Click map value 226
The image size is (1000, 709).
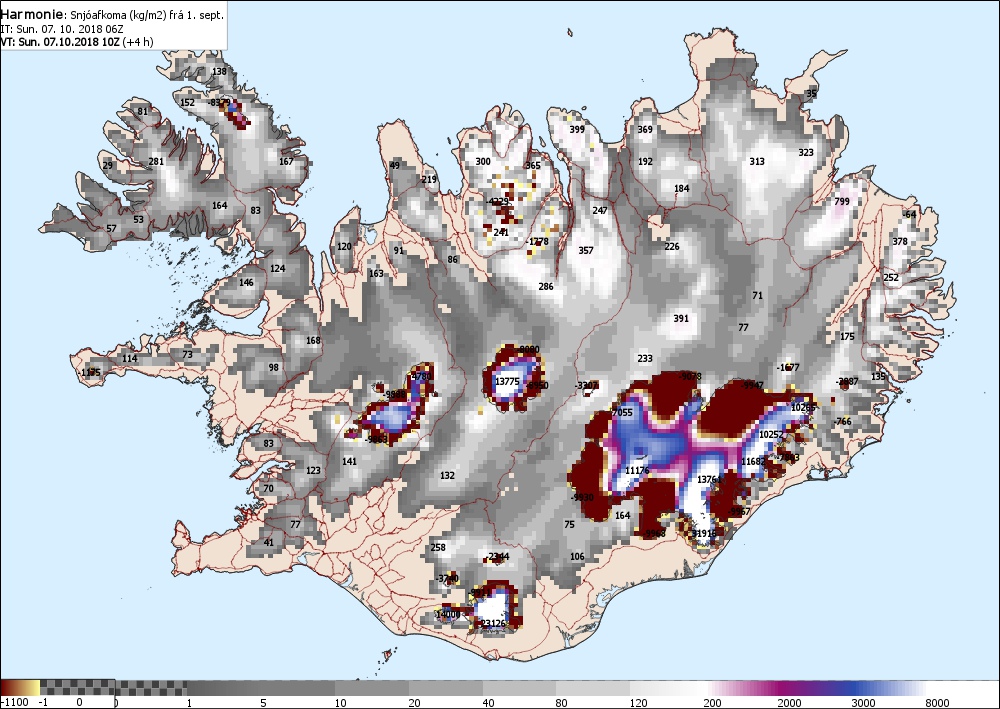point(672,246)
